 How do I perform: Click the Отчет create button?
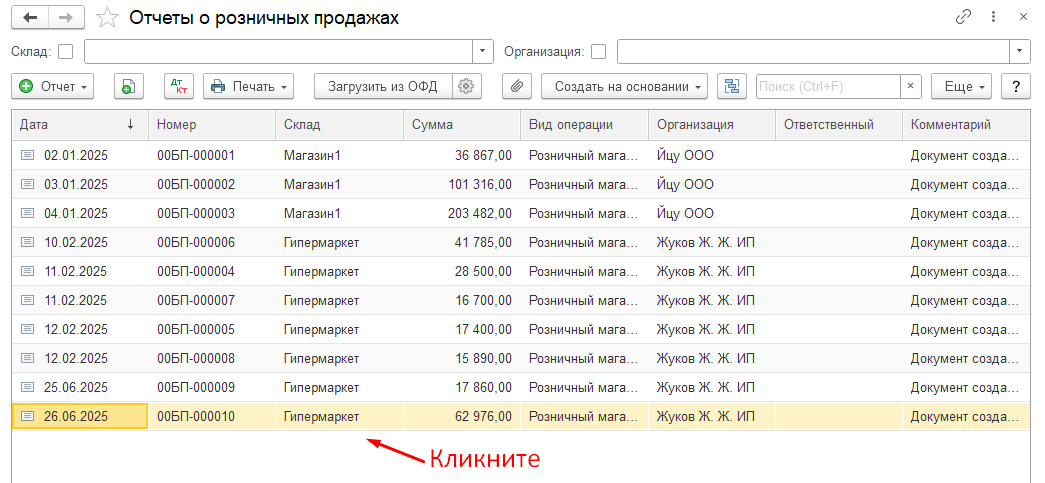pos(52,87)
